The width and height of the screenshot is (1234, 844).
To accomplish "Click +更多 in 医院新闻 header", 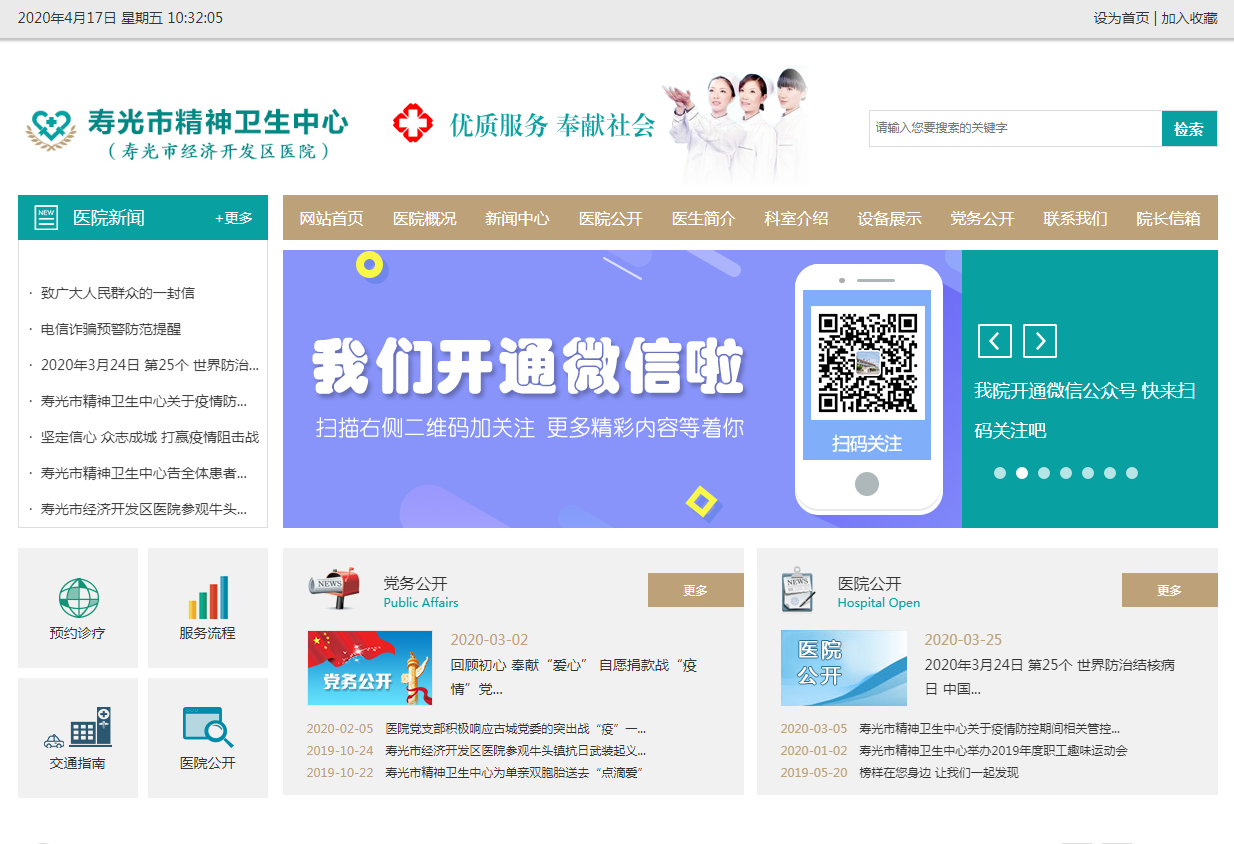I will [234, 218].
